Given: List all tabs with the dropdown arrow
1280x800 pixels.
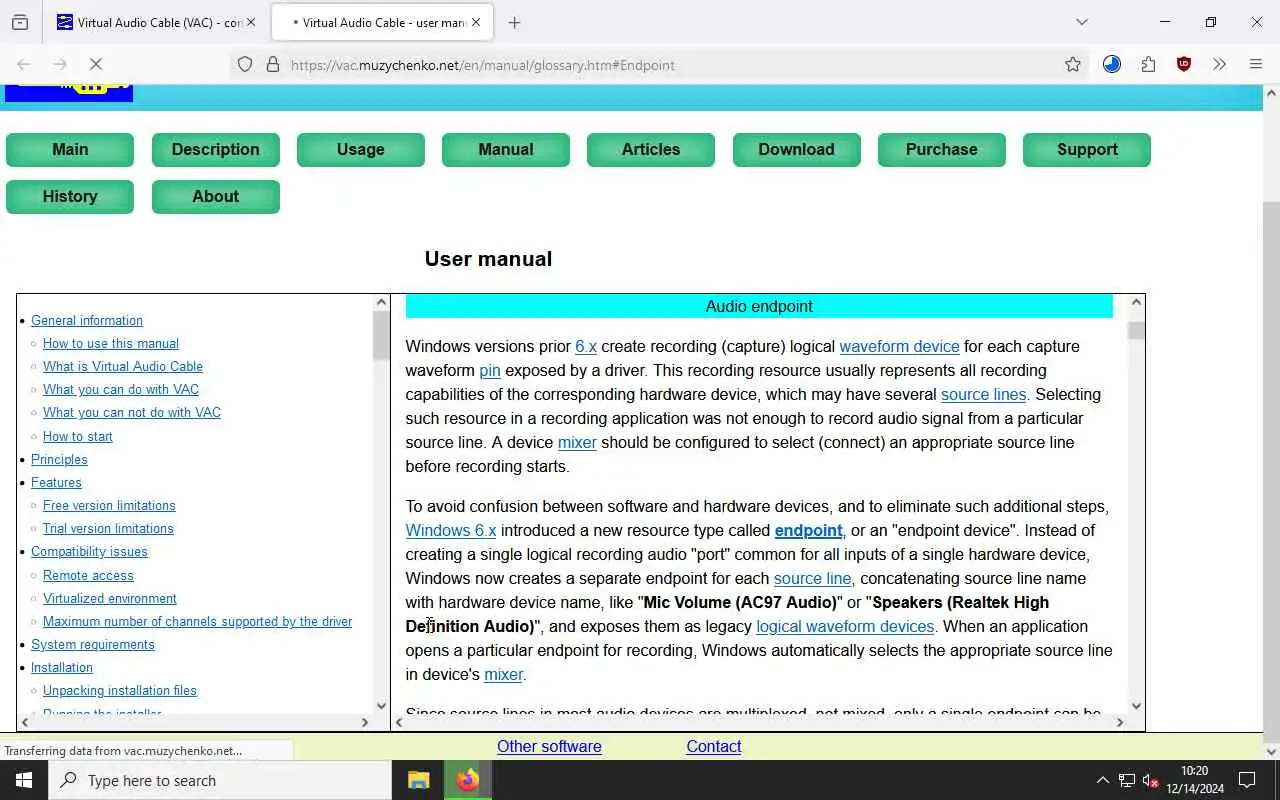Looking at the screenshot, I should point(1082,22).
